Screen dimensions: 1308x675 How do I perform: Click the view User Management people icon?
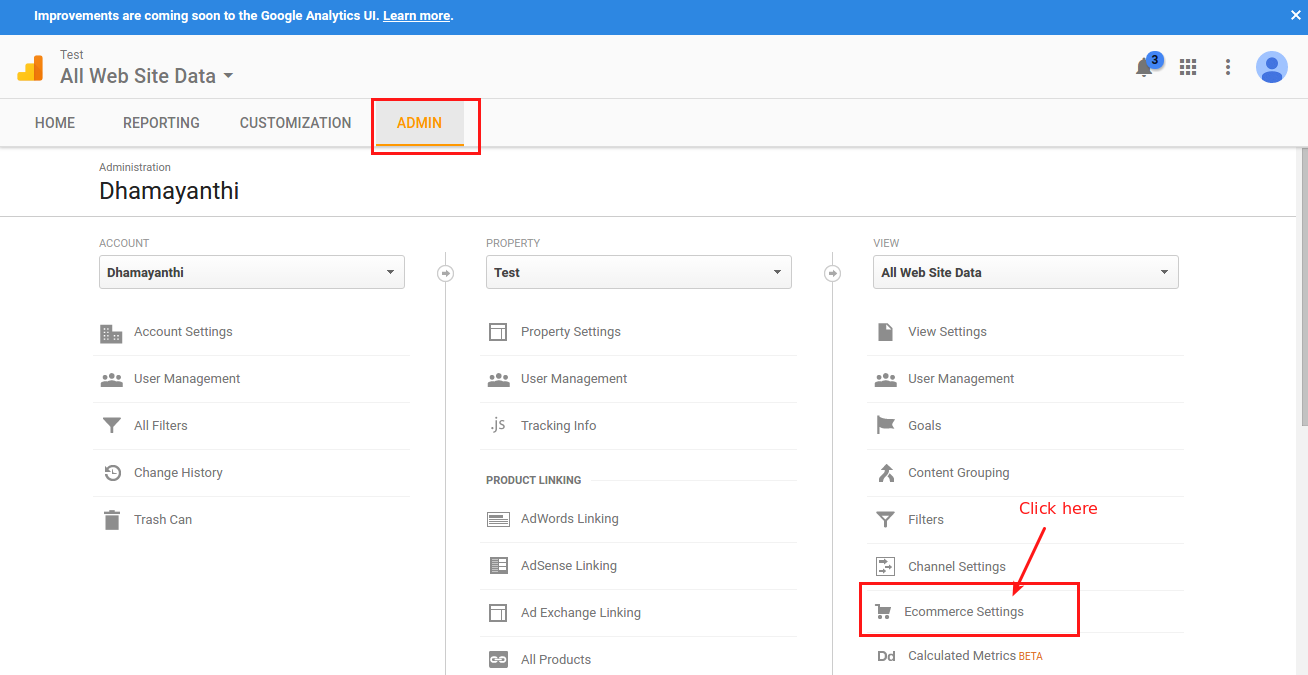[885, 379]
